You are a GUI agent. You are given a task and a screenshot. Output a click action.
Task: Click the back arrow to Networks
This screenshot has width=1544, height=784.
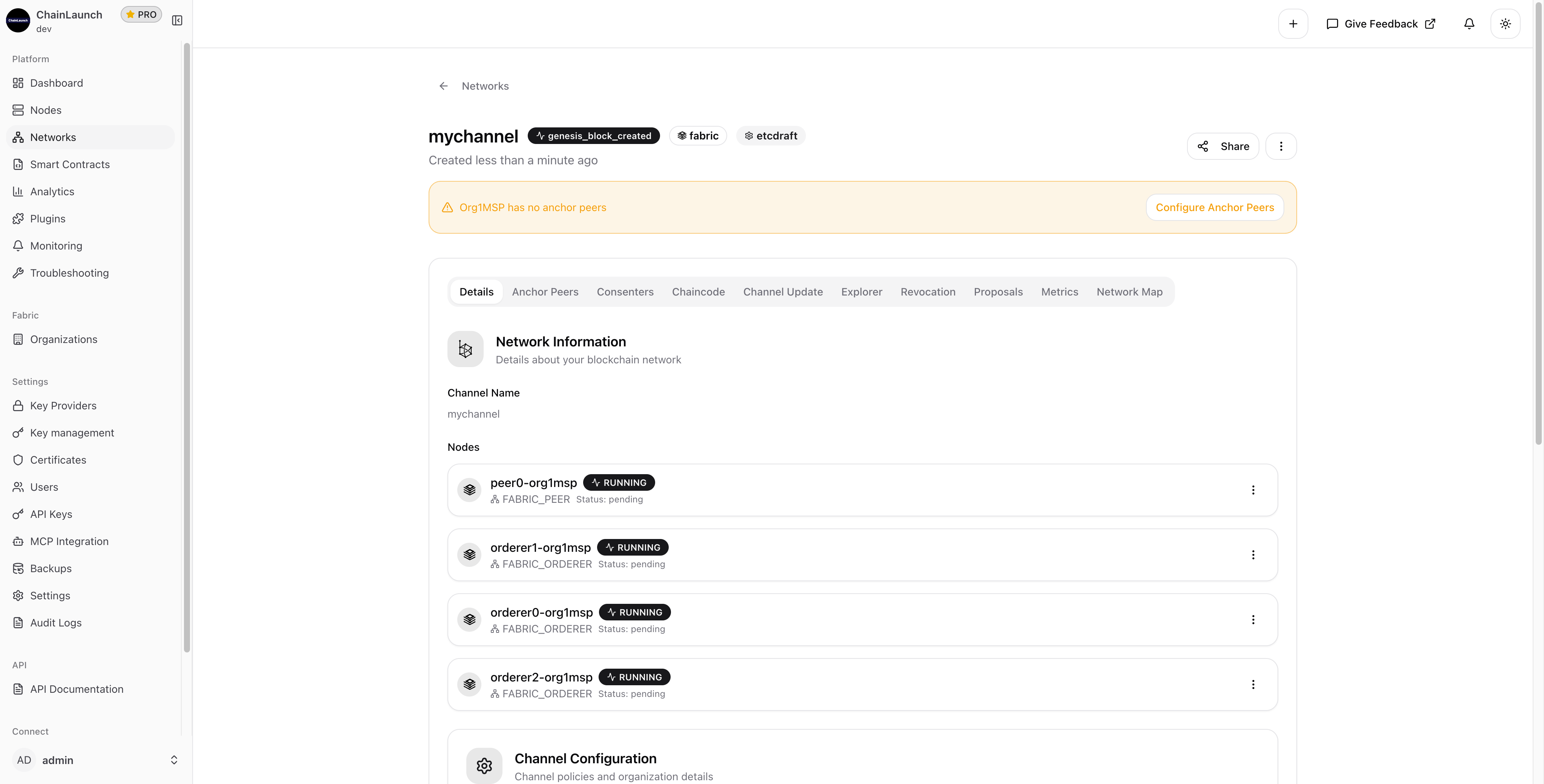coord(444,86)
